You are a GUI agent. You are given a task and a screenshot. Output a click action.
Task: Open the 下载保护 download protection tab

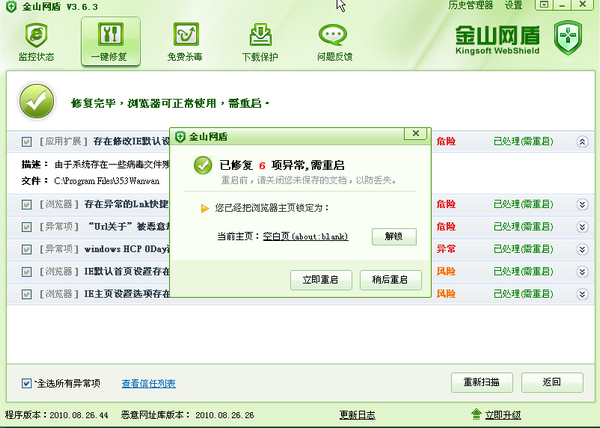coord(260,42)
